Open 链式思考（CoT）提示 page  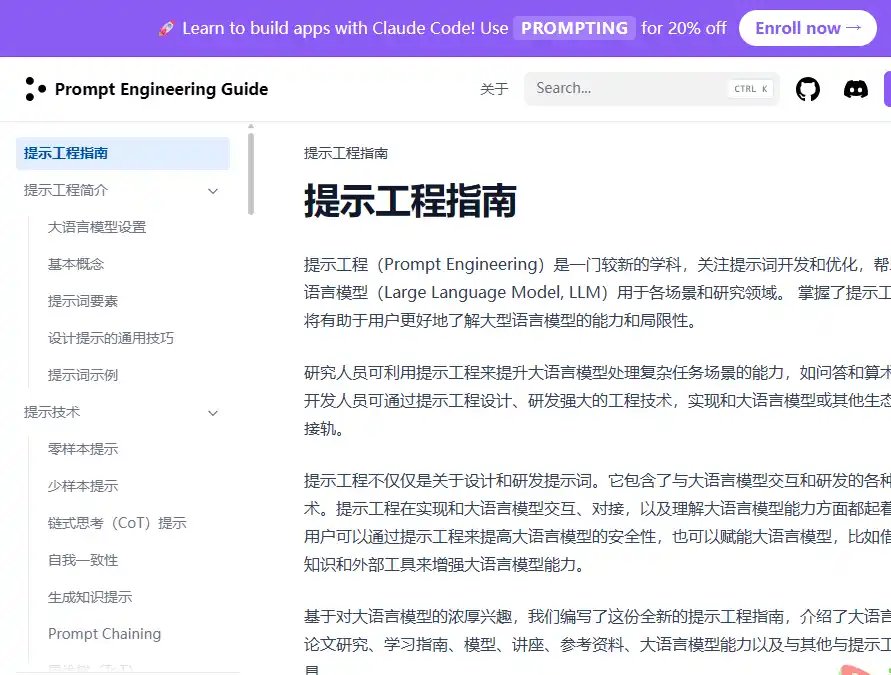(117, 523)
